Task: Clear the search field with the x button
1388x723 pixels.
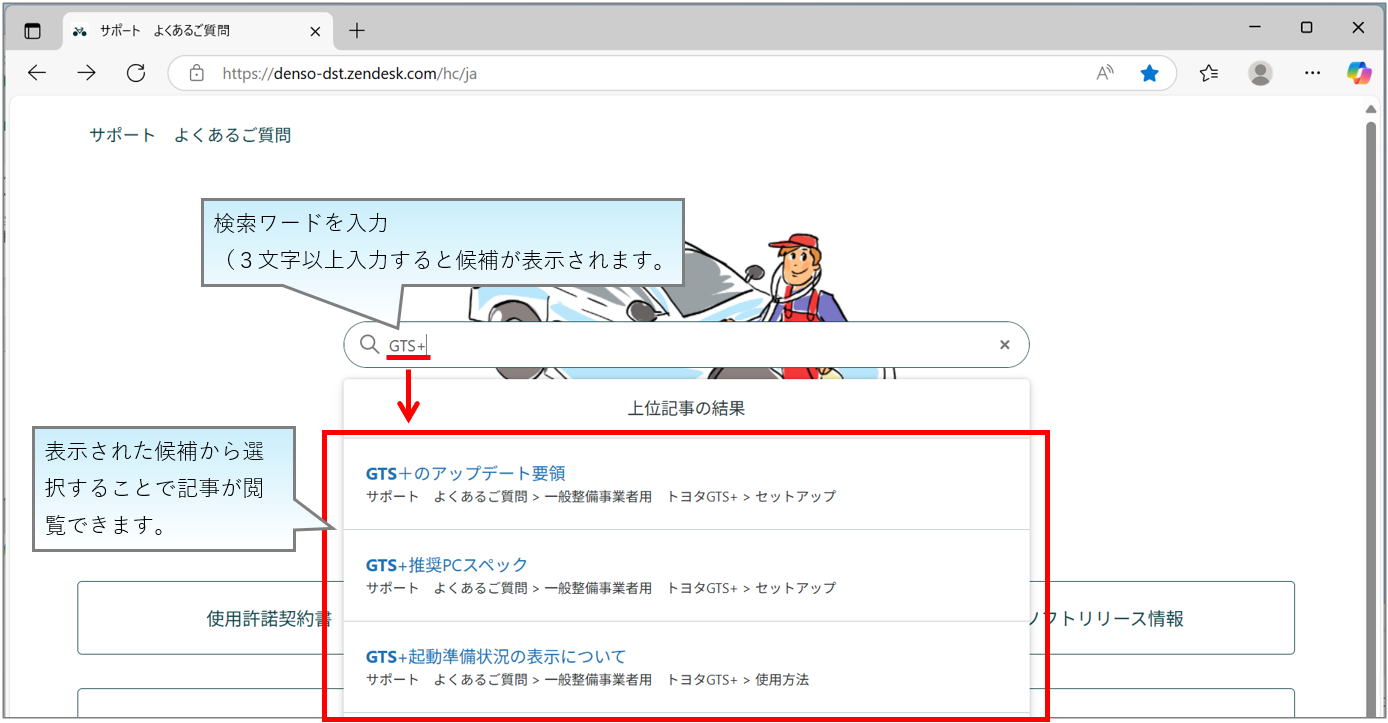Action: [1004, 344]
